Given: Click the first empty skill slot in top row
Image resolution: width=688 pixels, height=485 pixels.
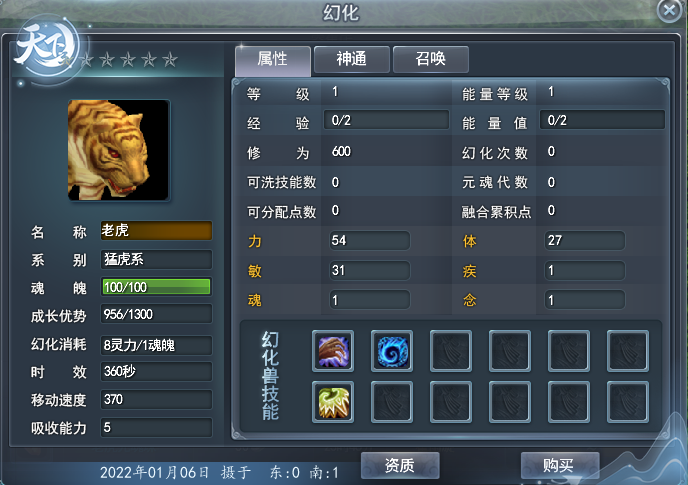Looking at the screenshot, I should (x=451, y=351).
